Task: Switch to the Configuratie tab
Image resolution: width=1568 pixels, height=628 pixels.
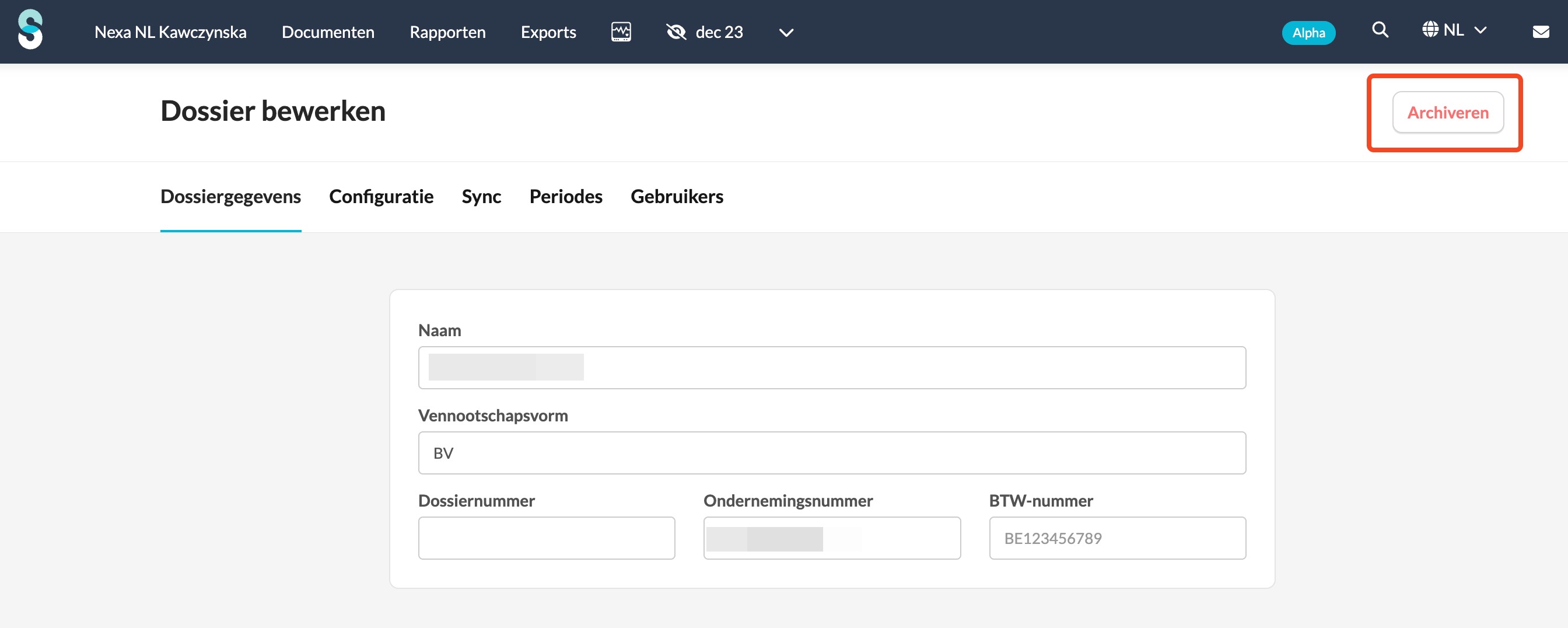Action: (381, 197)
